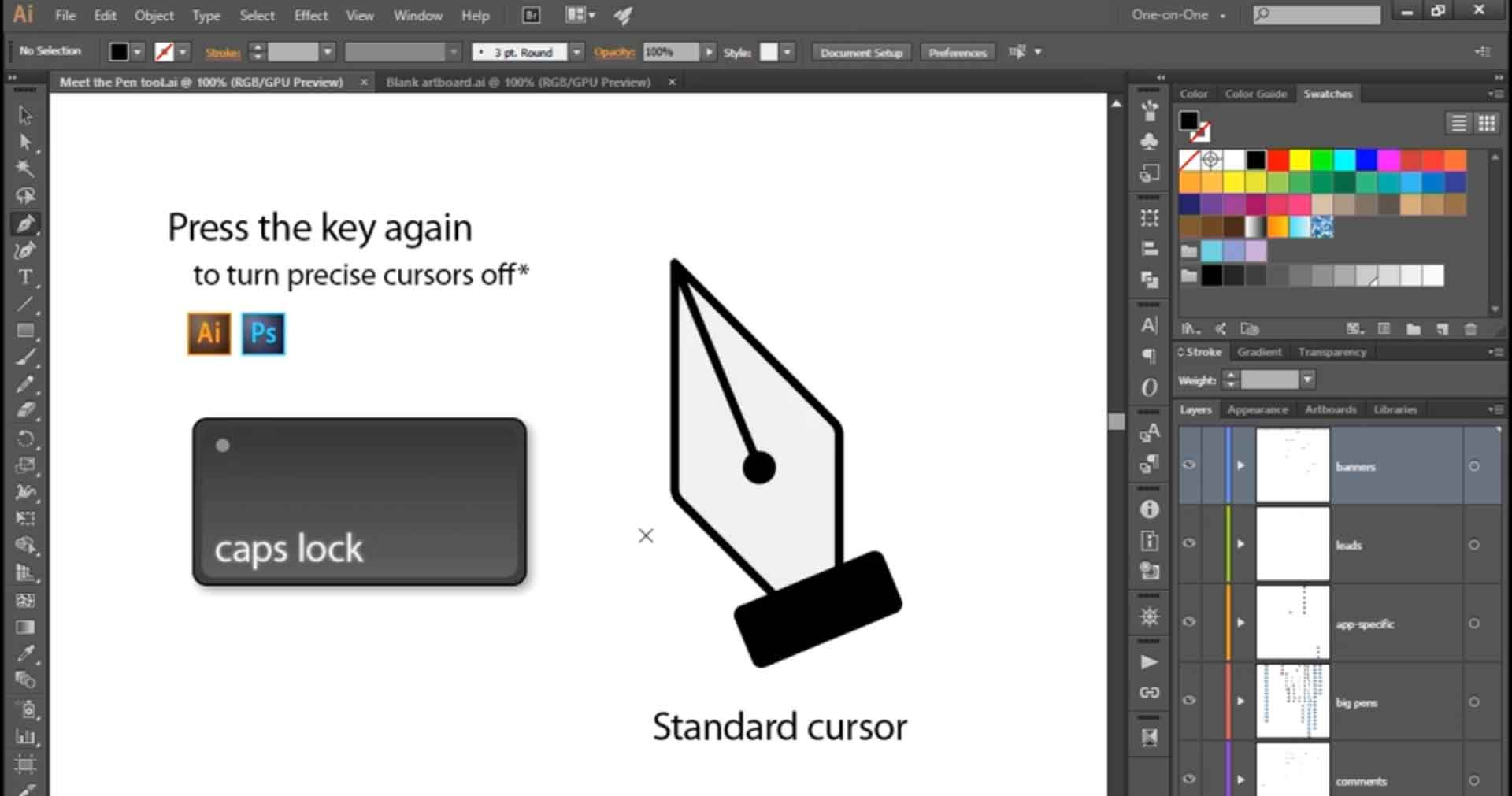Select the Eyedropper tool

pos(25,653)
